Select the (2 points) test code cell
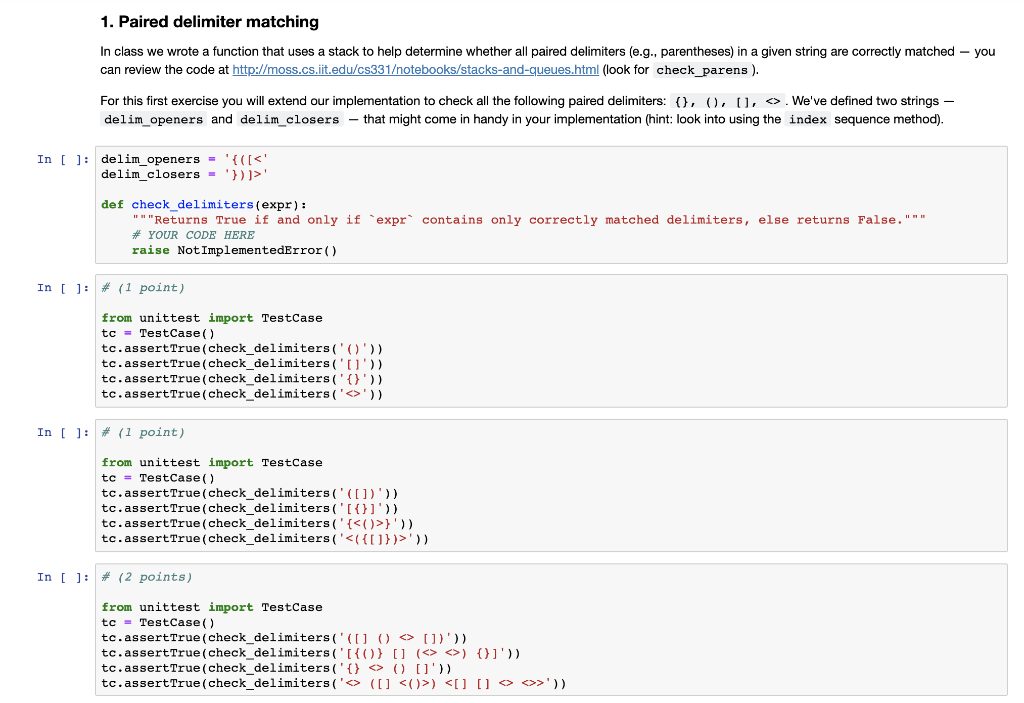The width and height of the screenshot is (1024, 703). coord(551,630)
